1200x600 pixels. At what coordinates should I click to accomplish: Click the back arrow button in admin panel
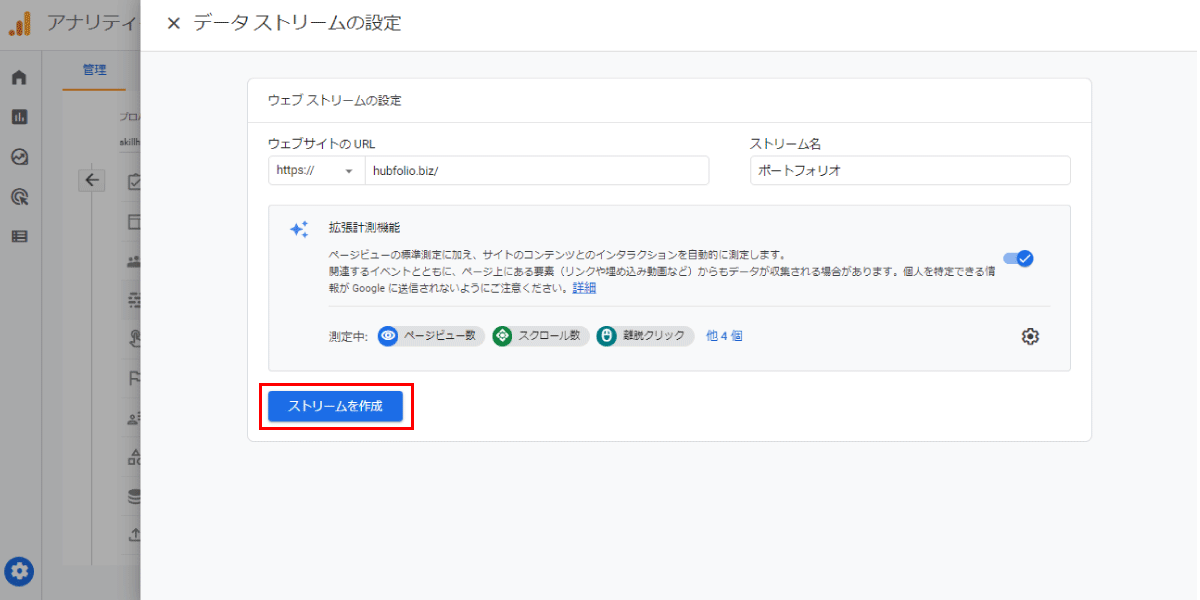click(x=92, y=180)
